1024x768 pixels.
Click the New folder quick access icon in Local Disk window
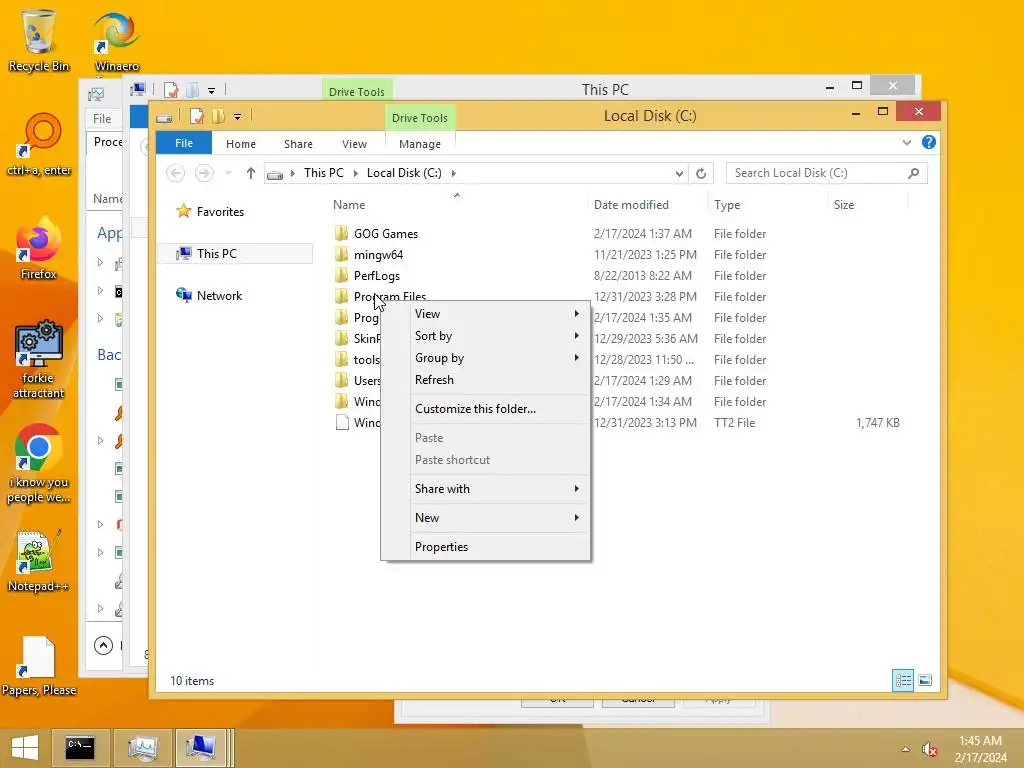pos(218,116)
